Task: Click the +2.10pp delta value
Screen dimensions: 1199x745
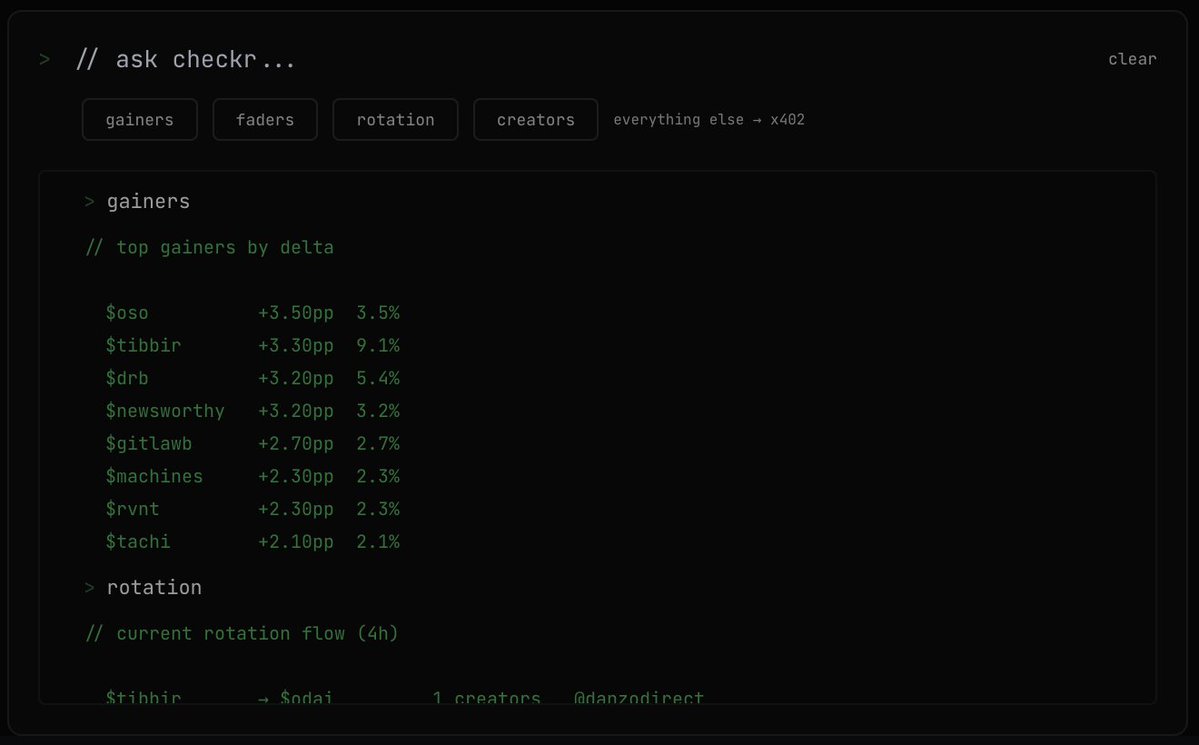Action: pos(296,542)
